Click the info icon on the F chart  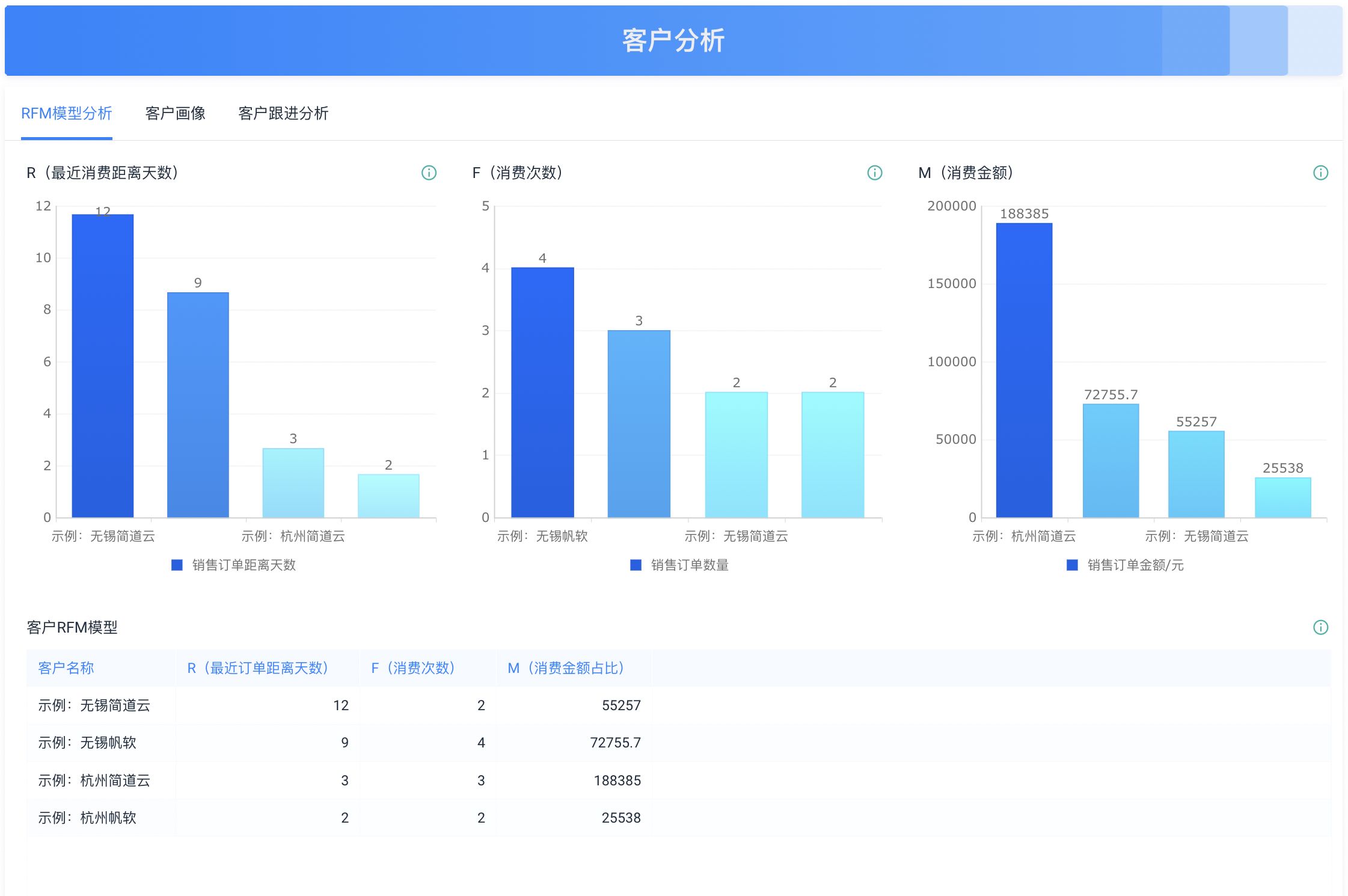pyautogui.click(x=874, y=173)
